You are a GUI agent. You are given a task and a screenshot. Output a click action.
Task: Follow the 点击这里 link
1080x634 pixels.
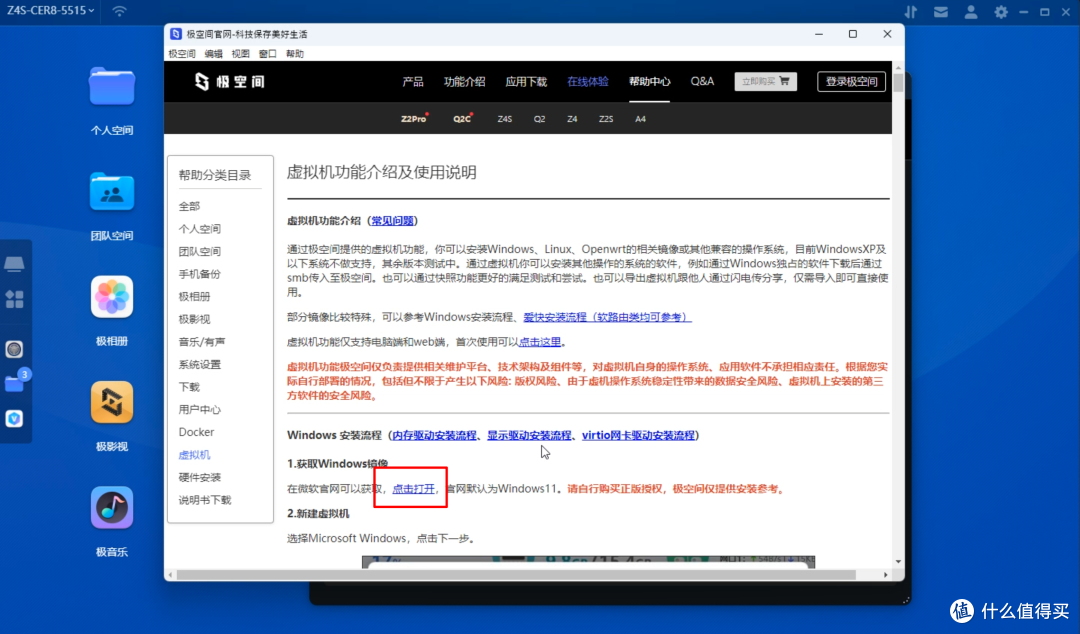[539, 342]
